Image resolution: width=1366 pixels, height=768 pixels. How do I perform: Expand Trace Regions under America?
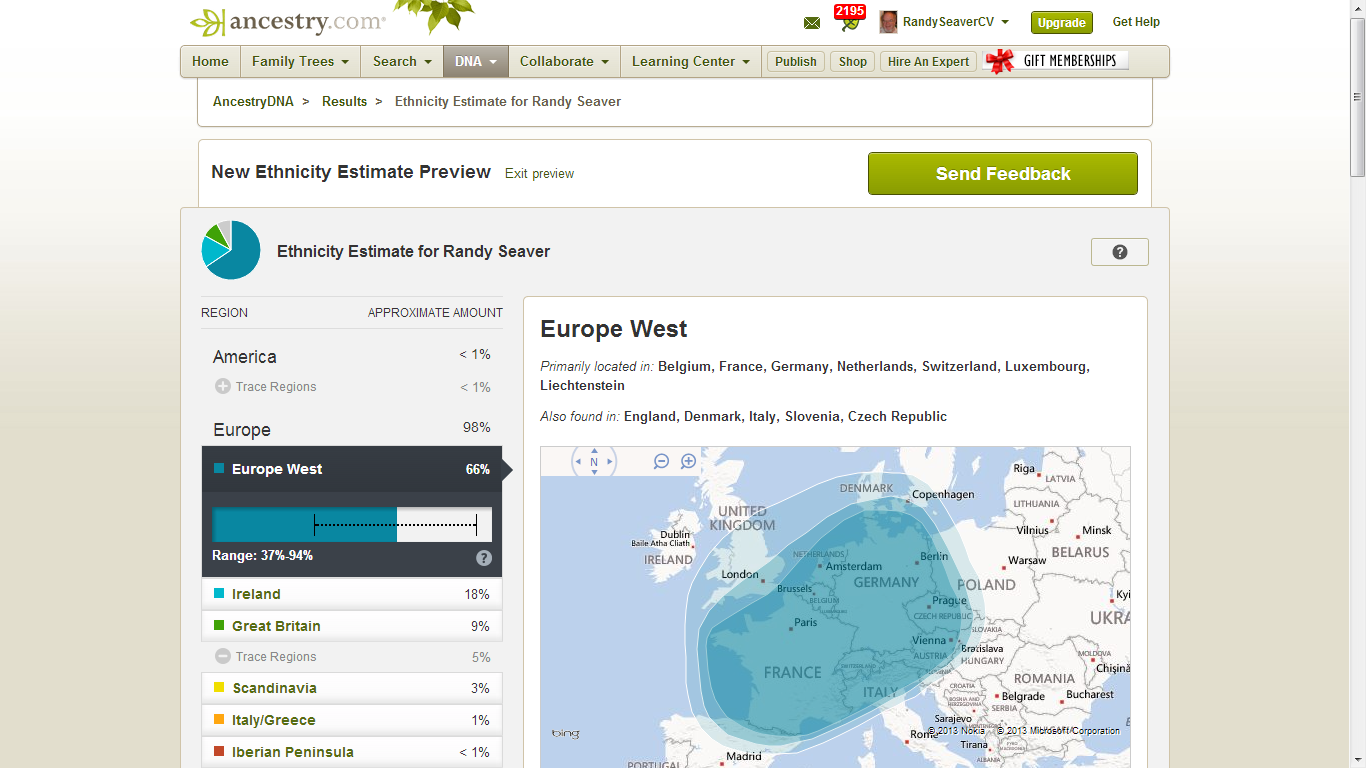click(222, 386)
